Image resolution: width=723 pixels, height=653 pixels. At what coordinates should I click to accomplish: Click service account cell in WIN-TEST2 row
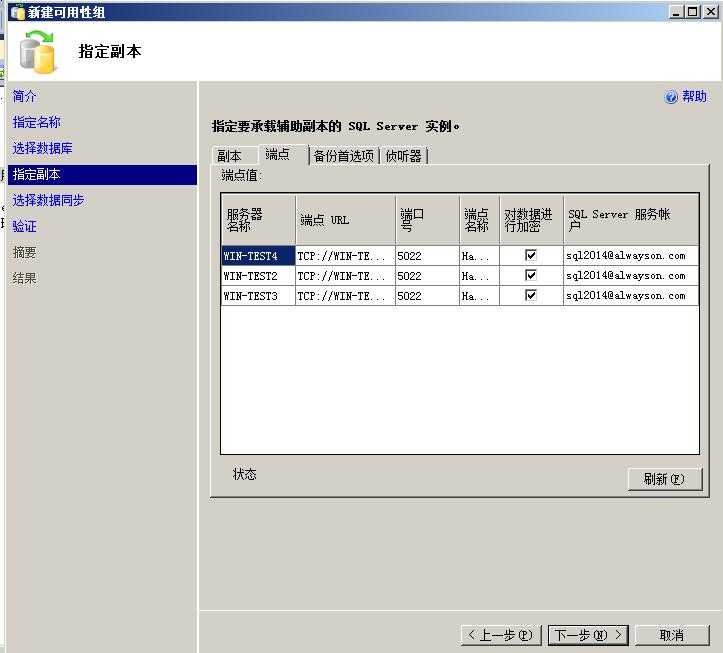[x=631, y=276]
